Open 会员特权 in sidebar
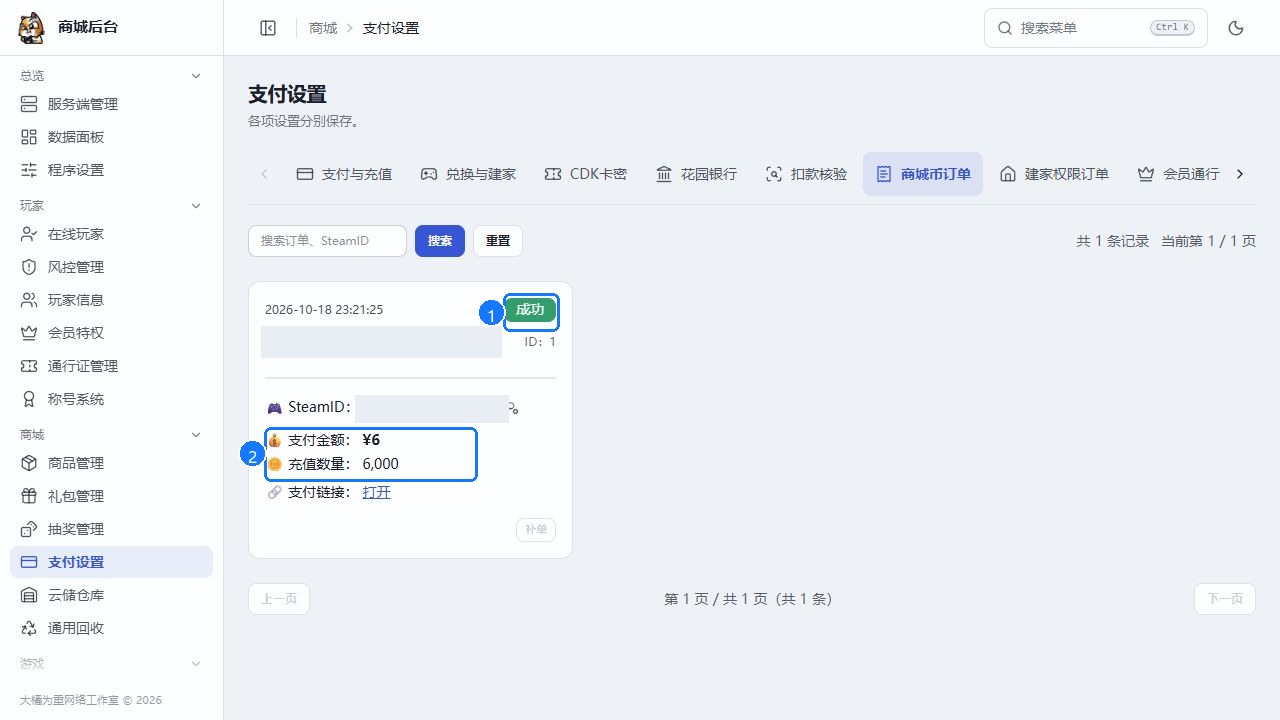This screenshot has width=1280, height=720. (111, 333)
